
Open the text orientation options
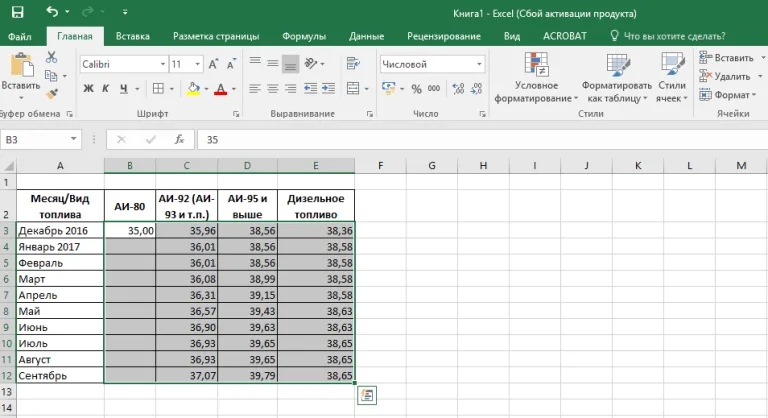(313, 63)
